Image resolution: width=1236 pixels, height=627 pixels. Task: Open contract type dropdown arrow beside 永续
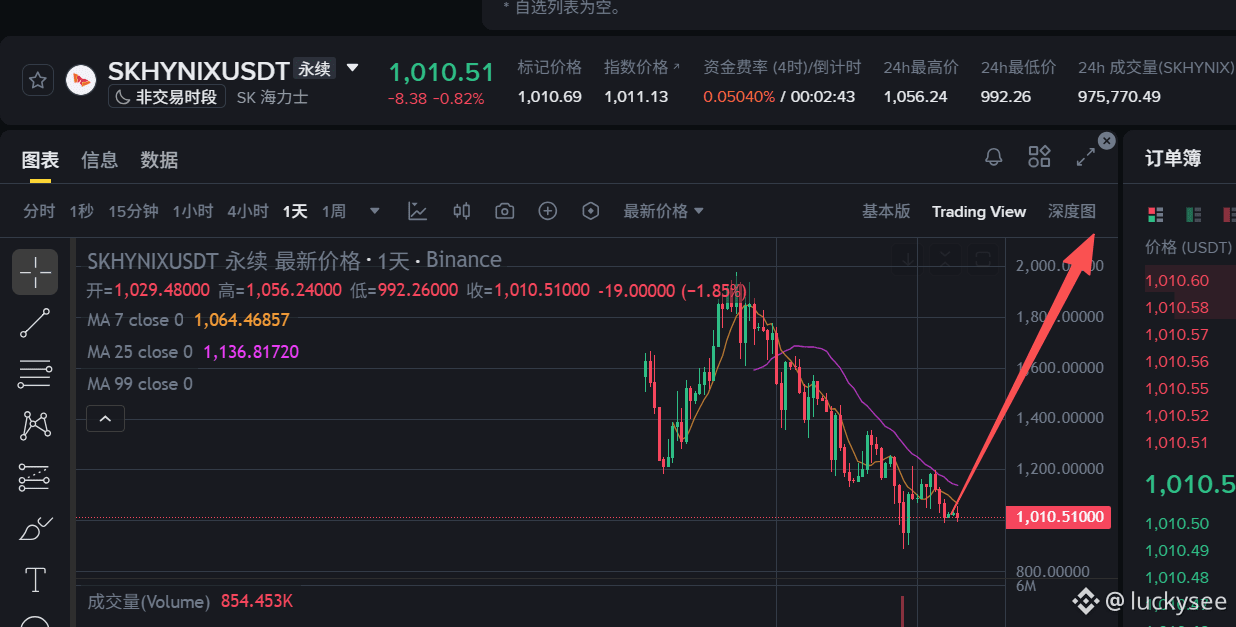coord(352,69)
